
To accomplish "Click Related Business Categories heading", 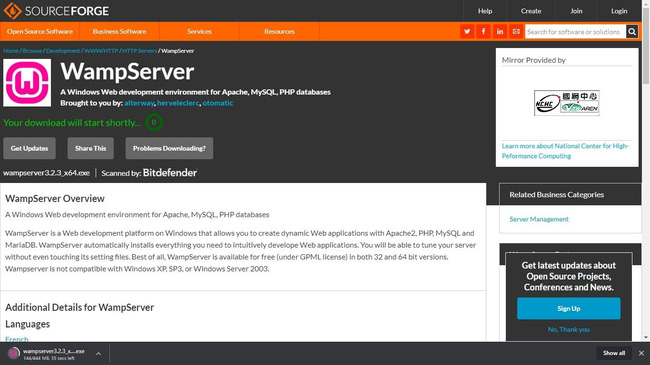I will (556, 195).
